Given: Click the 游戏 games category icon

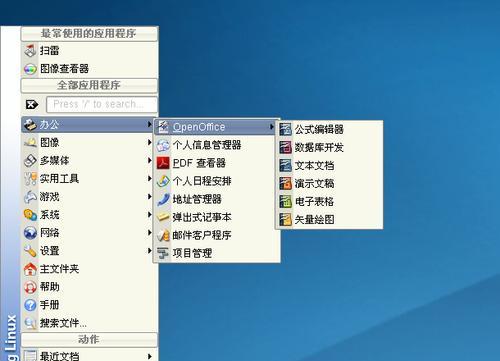Looking at the screenshot, I should [x=30, y=197].
